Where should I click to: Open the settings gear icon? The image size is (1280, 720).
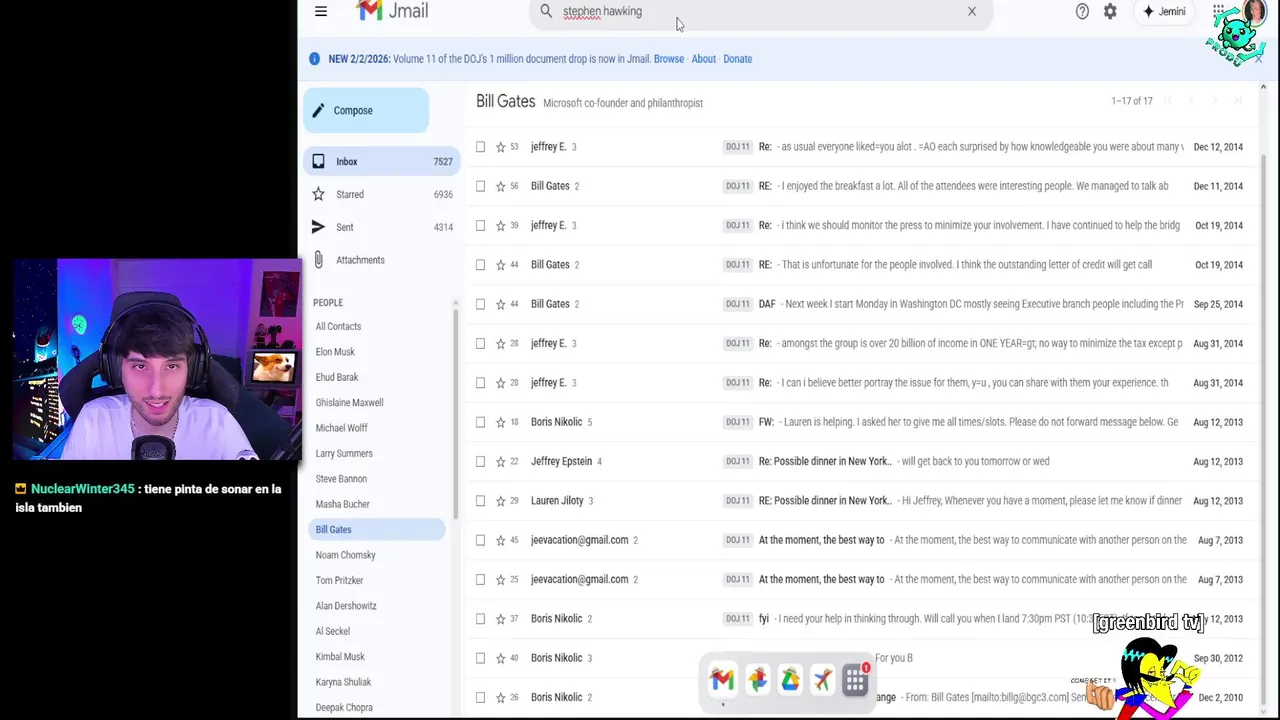click(1110, 11)
